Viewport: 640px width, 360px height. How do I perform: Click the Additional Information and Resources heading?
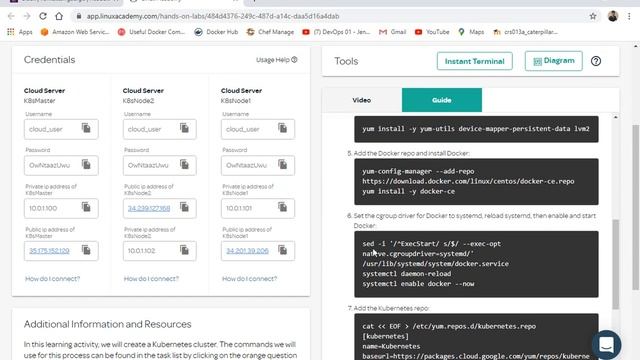click(107, 324)
